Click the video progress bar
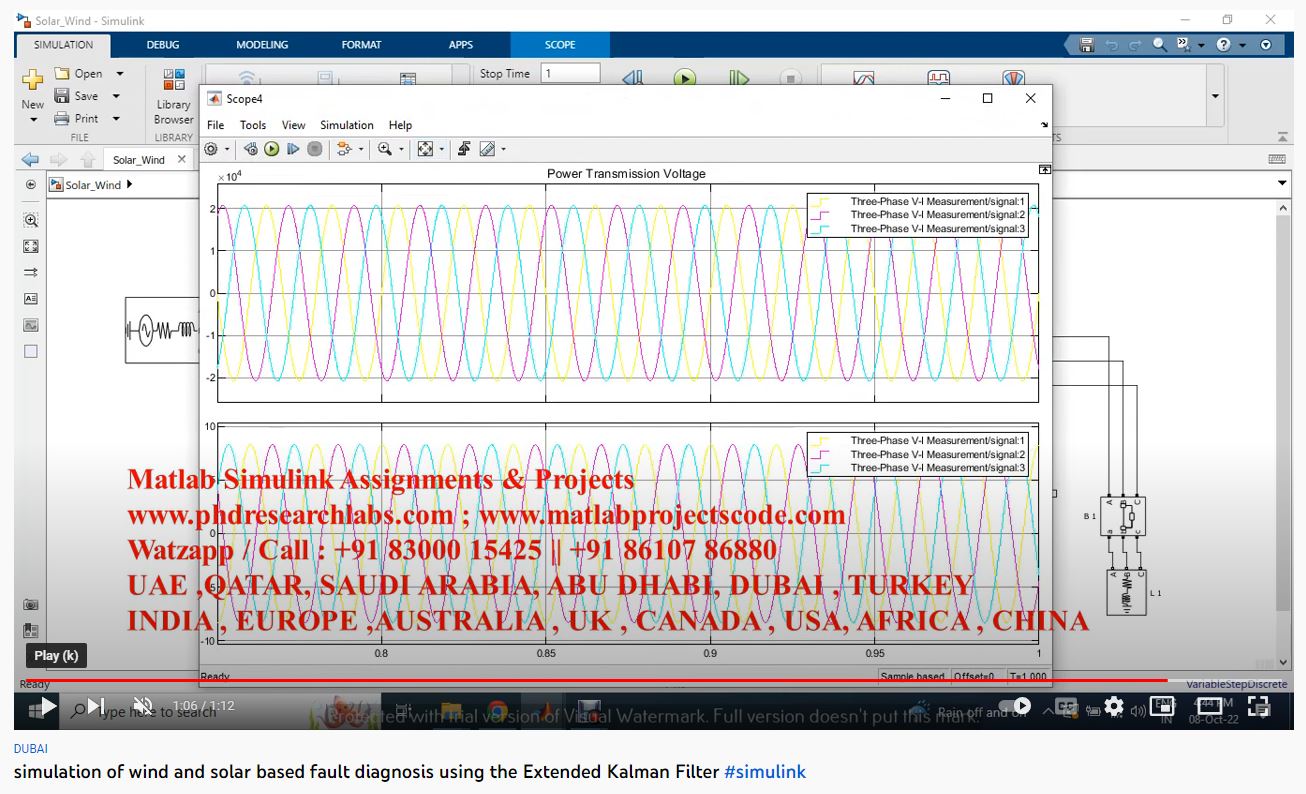 coord(600,680)
